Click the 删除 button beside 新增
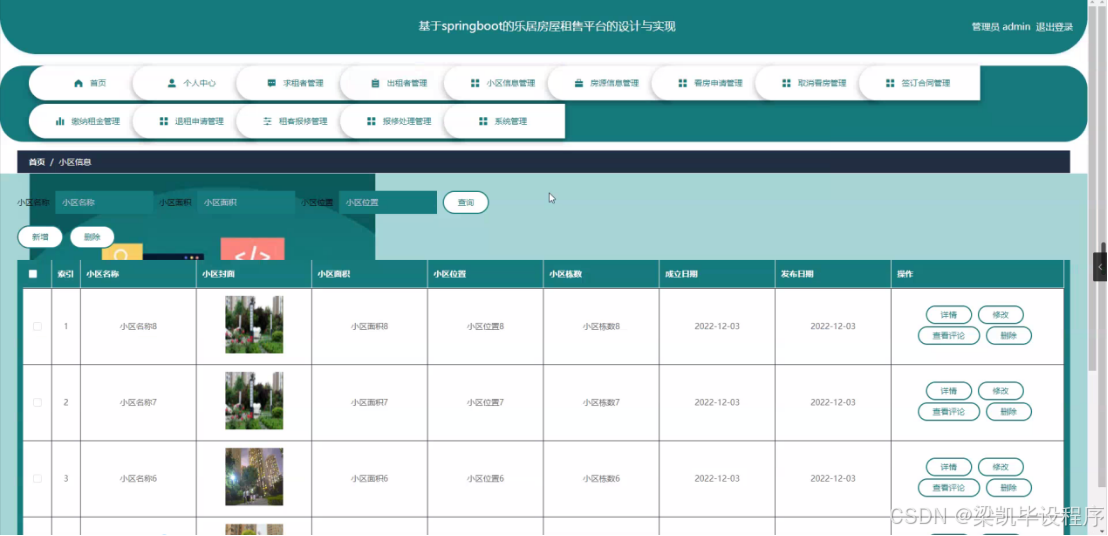Viewport: 1108px width, 536px height. (92, 237)
